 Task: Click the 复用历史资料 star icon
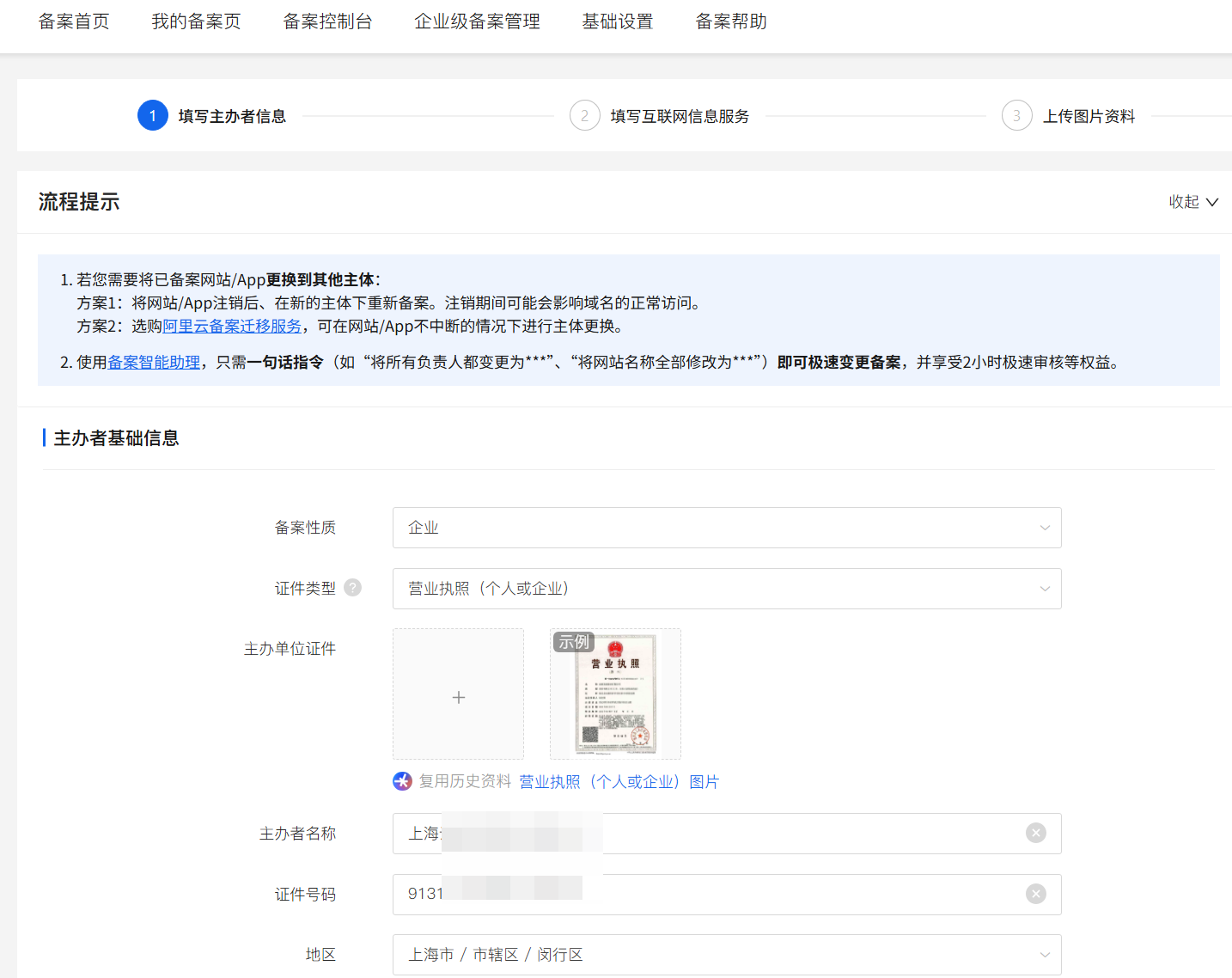pos(402,781)
